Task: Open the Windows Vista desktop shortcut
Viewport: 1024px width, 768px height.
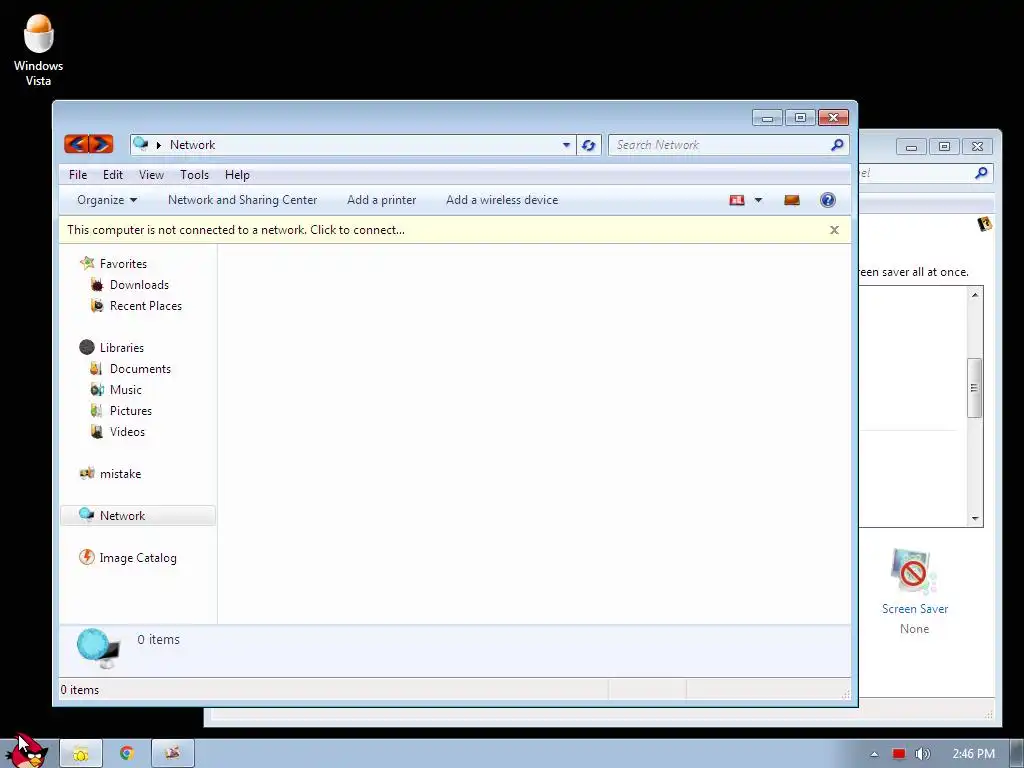Action: click(x=38, y=50)
